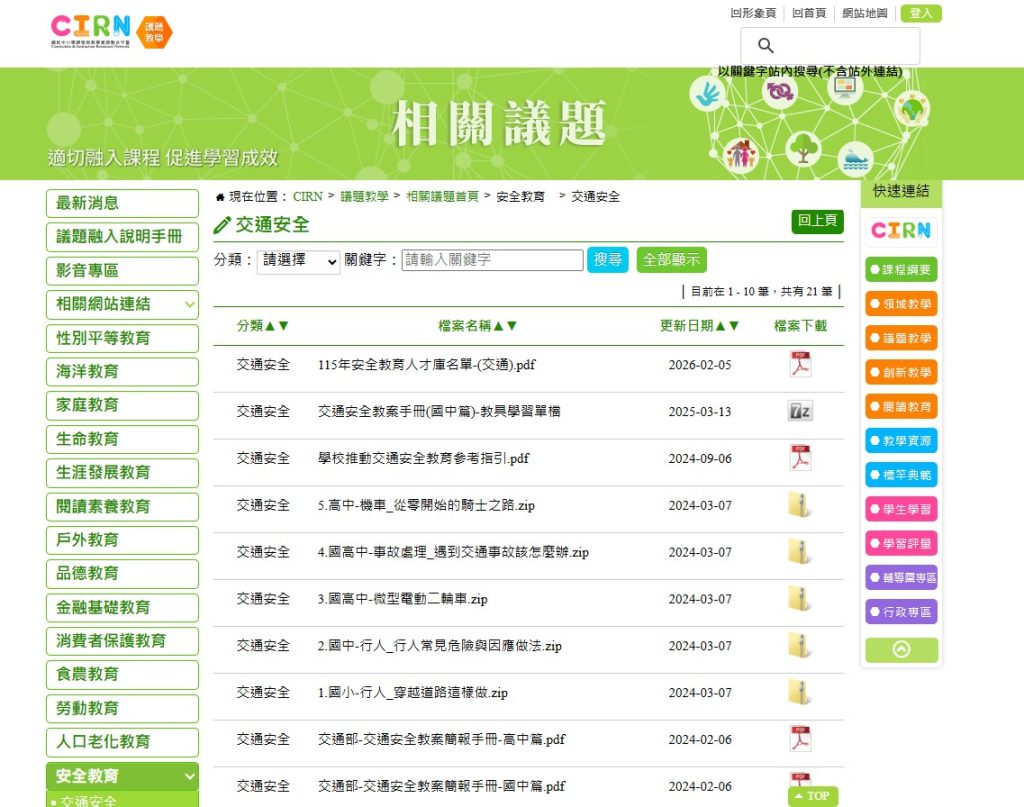The width and height of the screenshot is (1024, 807).
Task: Open 標竿典範 quick link
Action: coord(901,475)
